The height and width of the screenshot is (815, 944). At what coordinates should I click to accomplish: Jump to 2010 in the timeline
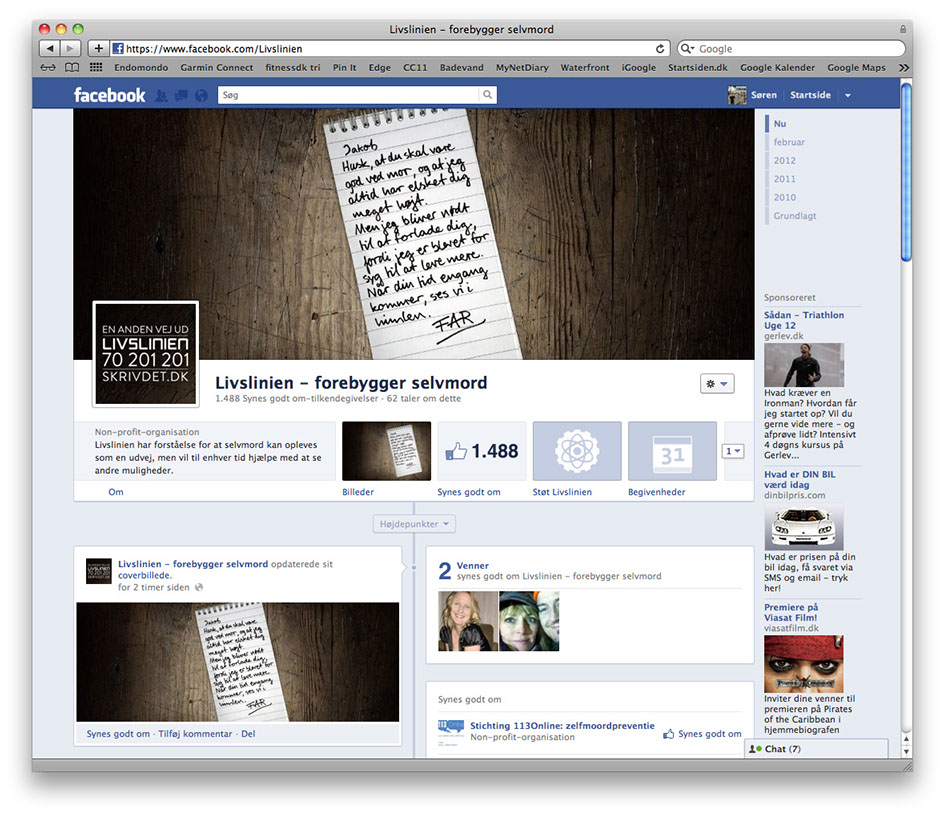pyautogui.click(x=784, y=197)
